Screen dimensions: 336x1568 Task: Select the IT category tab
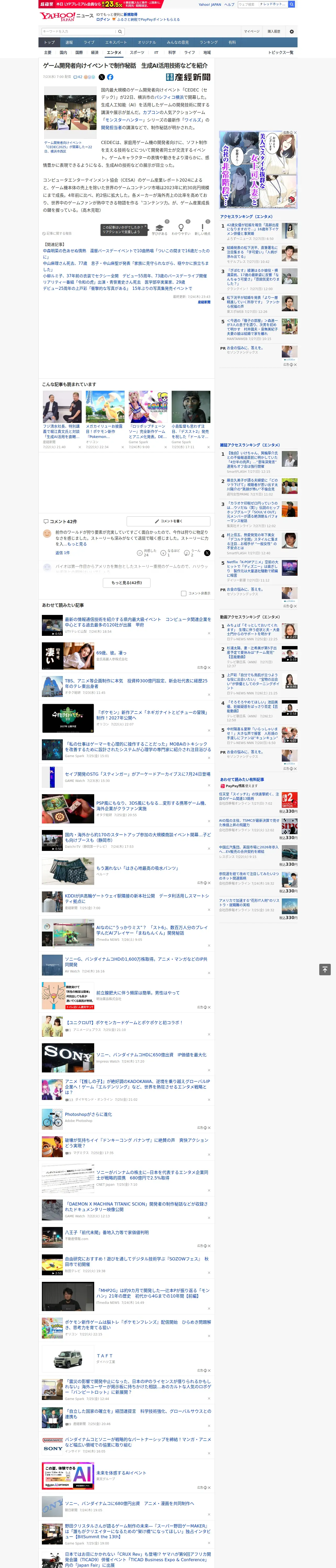click(x=156, y=52)
